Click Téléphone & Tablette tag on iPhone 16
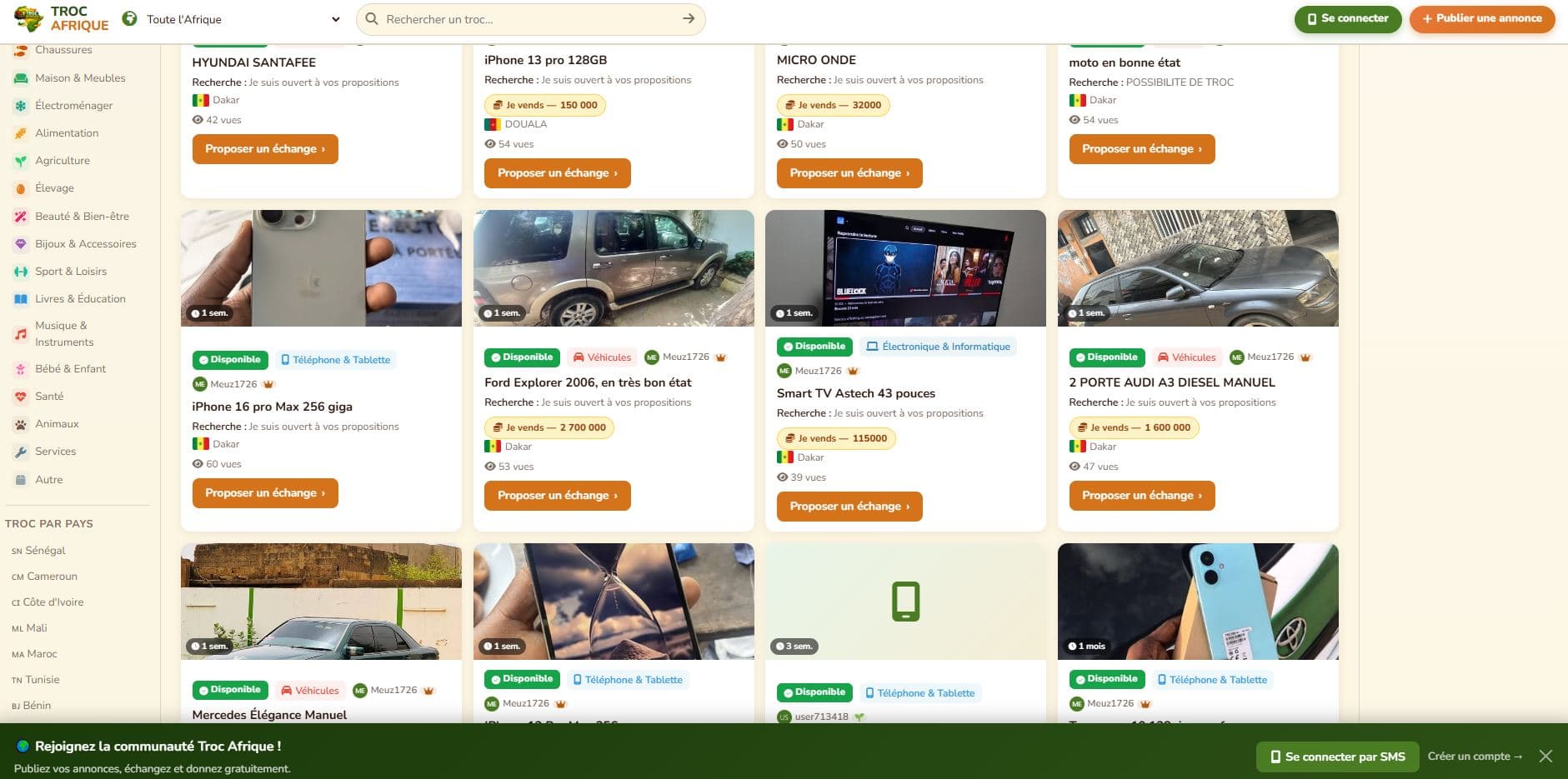The width and height of the screenshot is (1568, 779). (x=336, y=360)
